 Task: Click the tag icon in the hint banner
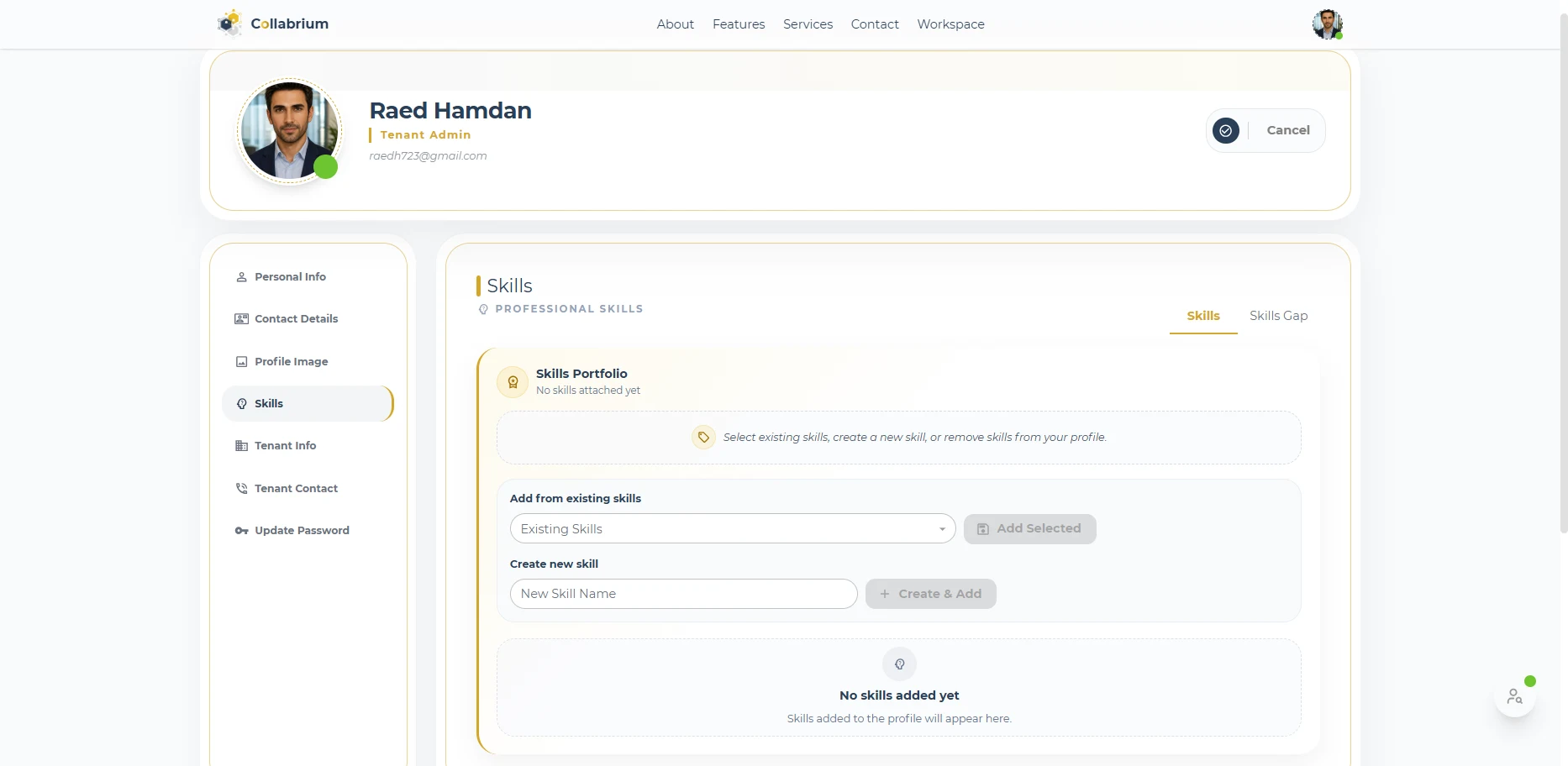coord(703,438)
